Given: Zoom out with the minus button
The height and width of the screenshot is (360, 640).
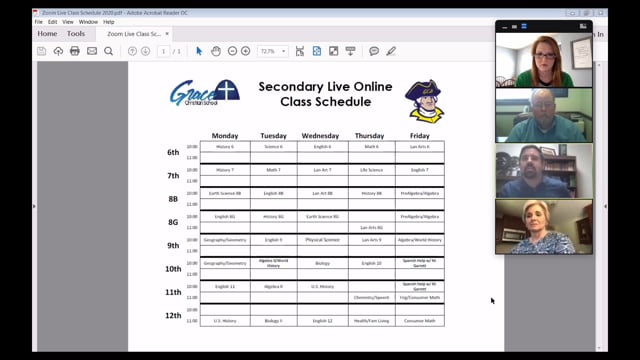Looking at the screenshot, I should (x=232, y=51).
